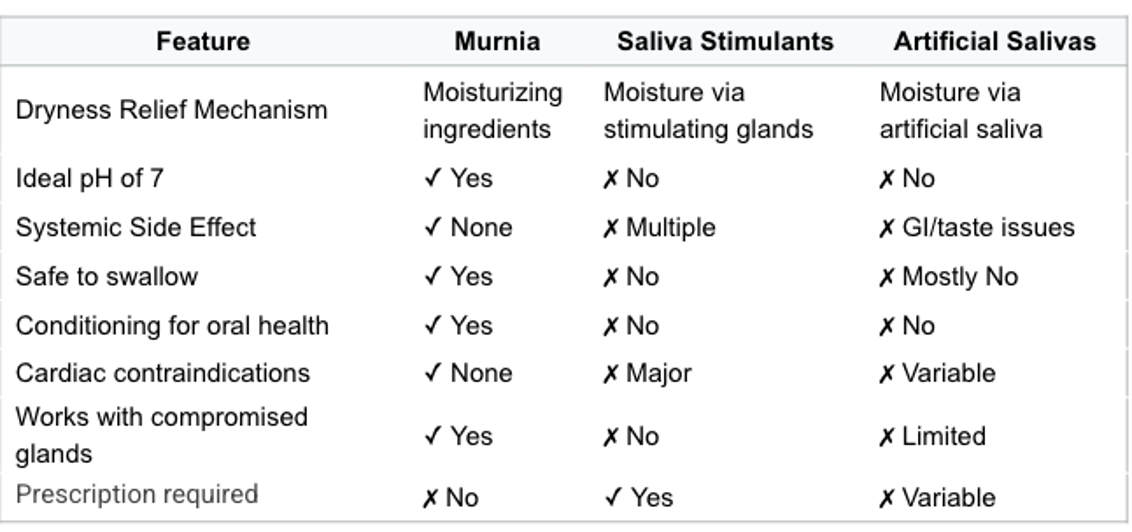Screen dimensions: 1132x532
Task: Click the X mark next to 'Major'
Action: pos(610,374)
